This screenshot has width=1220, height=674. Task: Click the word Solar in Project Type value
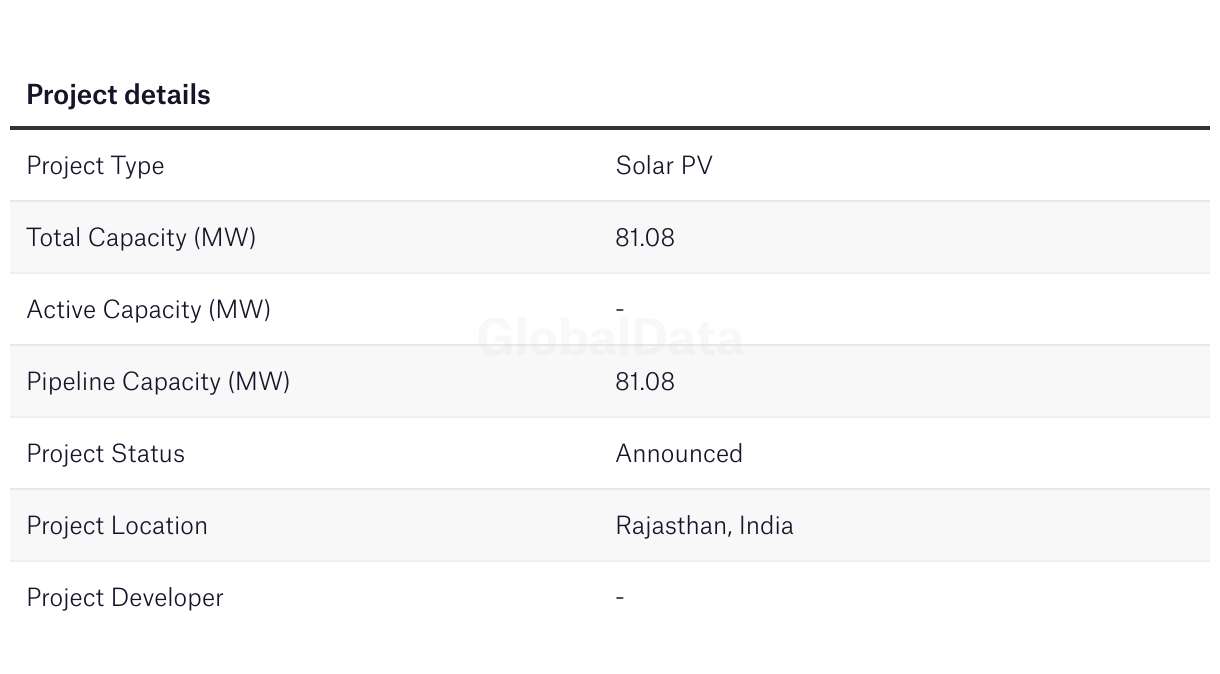coord(645,166)
